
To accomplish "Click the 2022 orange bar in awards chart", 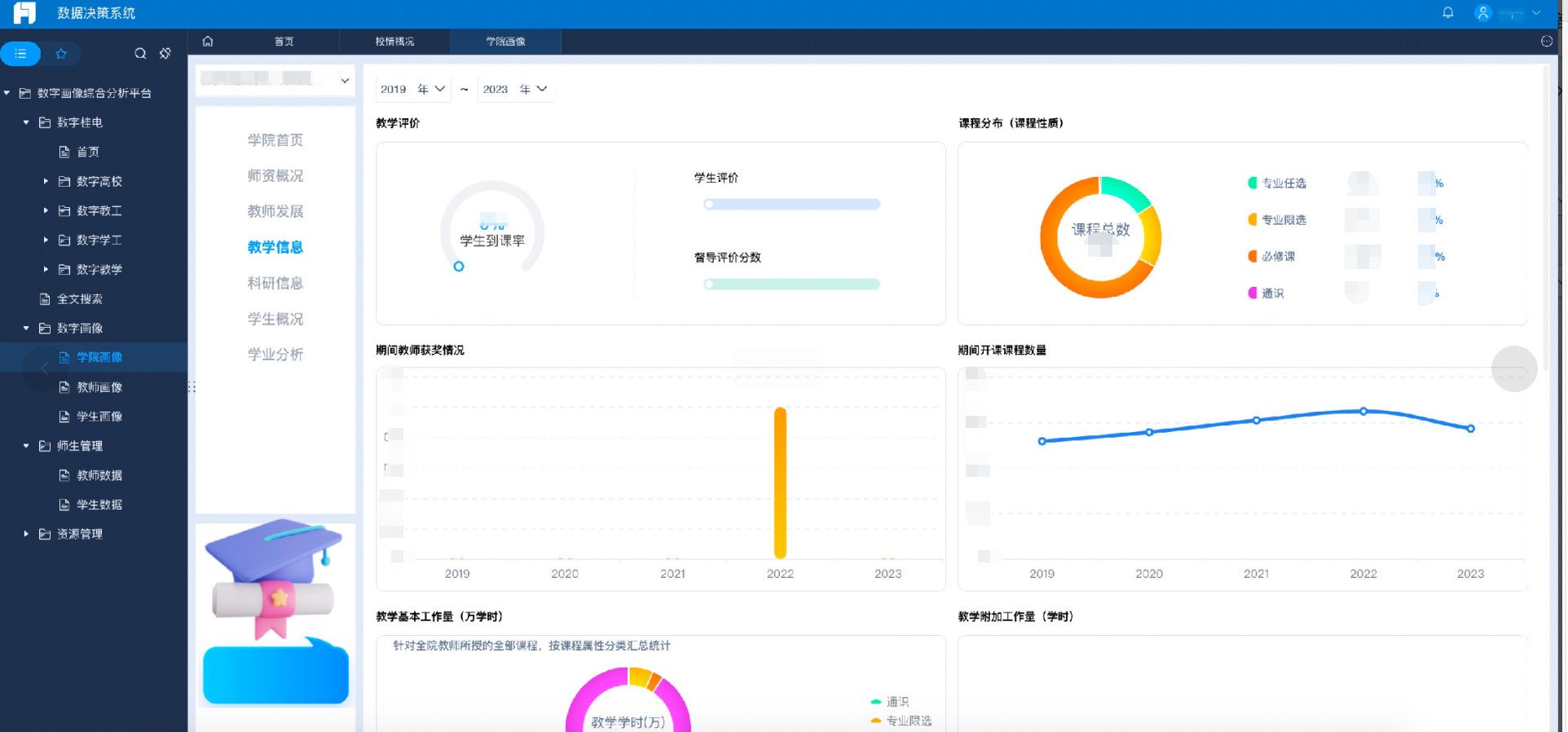I will tap(780, 483).
